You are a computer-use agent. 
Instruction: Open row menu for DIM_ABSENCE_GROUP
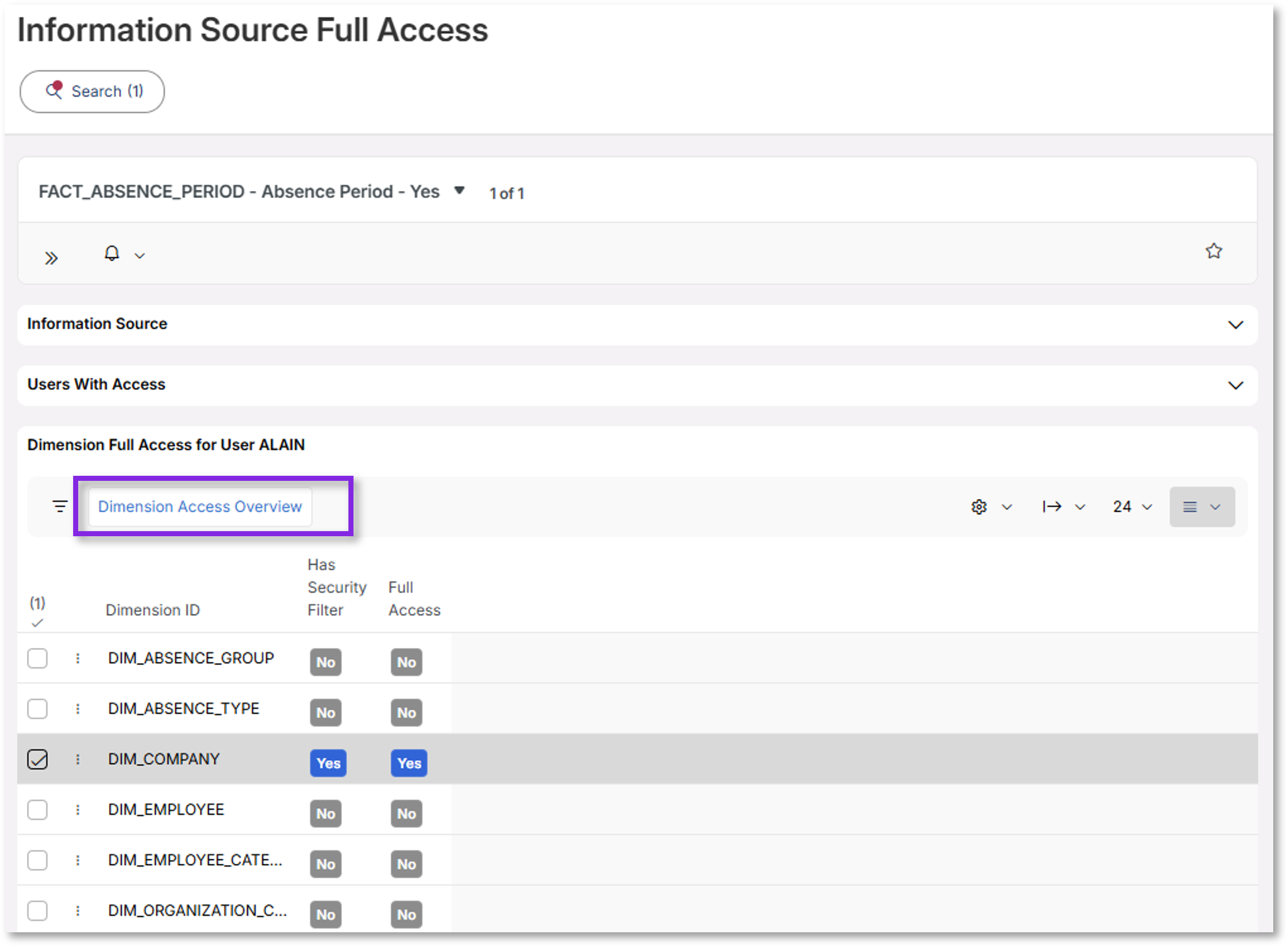point(77,658)
